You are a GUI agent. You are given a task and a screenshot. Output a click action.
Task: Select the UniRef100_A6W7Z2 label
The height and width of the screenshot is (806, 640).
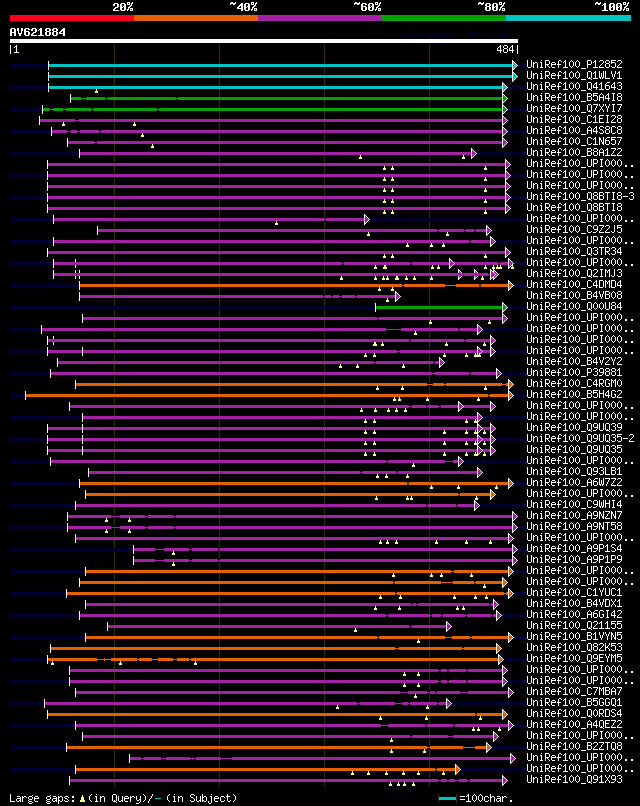pos(574,482)
